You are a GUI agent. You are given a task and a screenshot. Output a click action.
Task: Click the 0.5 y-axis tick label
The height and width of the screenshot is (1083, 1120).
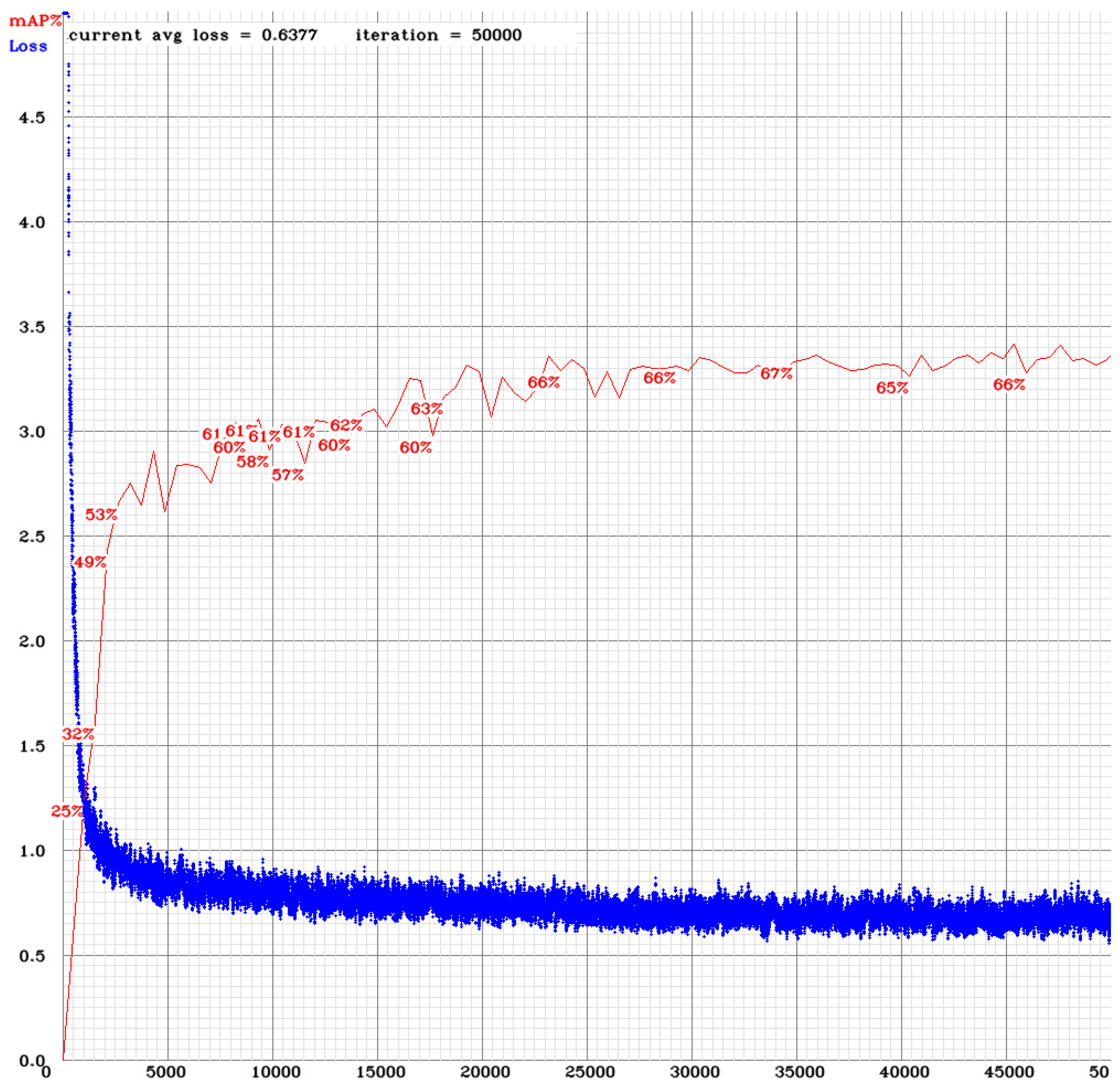pos(32,956)
